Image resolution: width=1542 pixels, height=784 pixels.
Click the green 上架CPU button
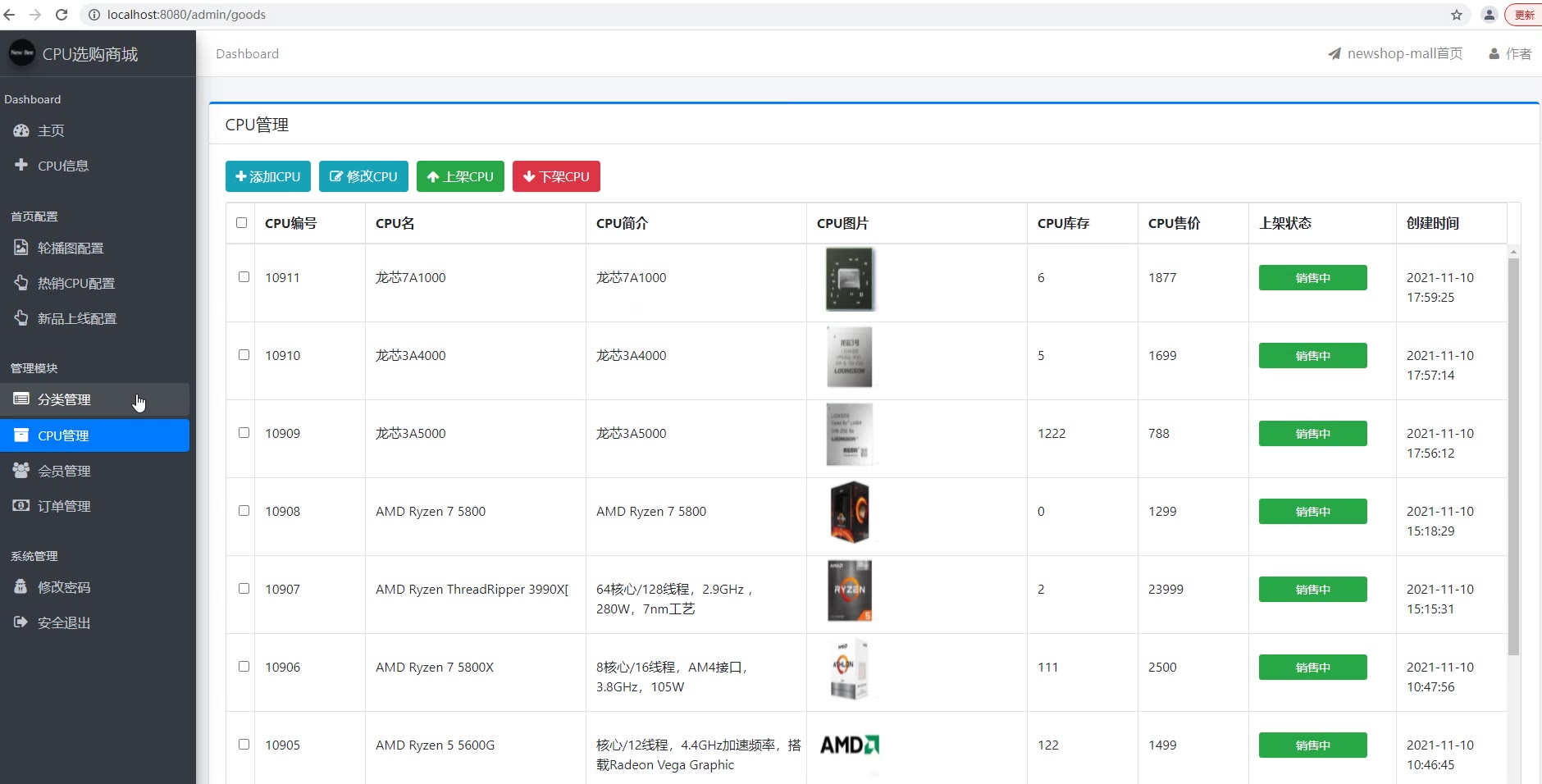point(460,176)
